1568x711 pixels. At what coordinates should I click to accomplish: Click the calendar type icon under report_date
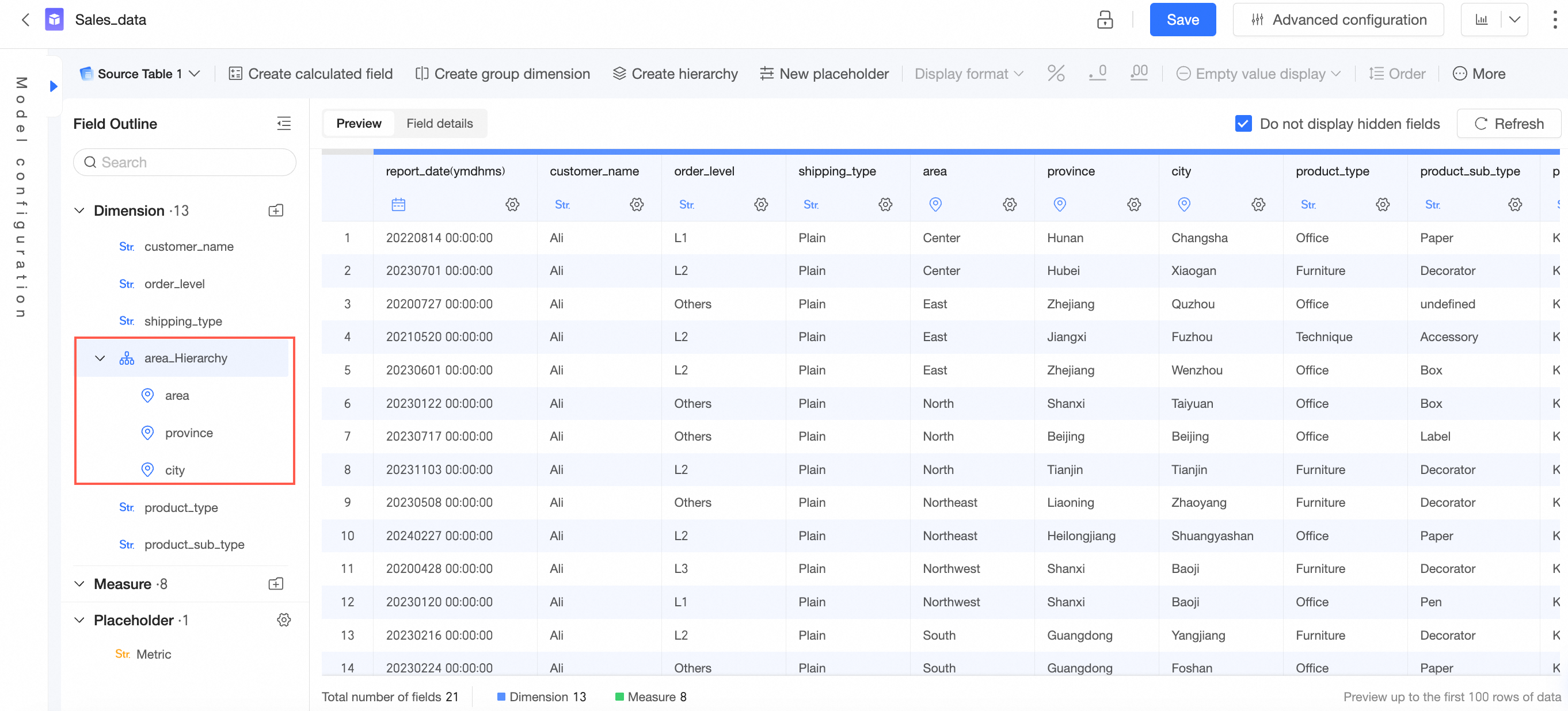pos(398,204)
